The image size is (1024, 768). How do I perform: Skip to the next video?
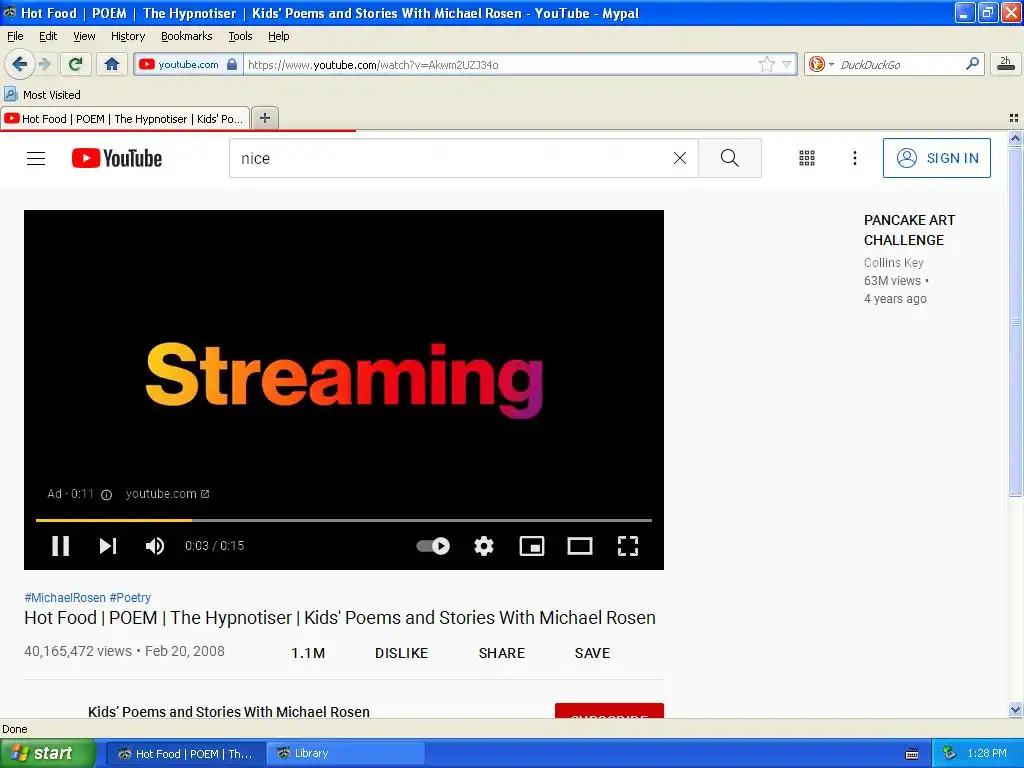coord(108,545)
